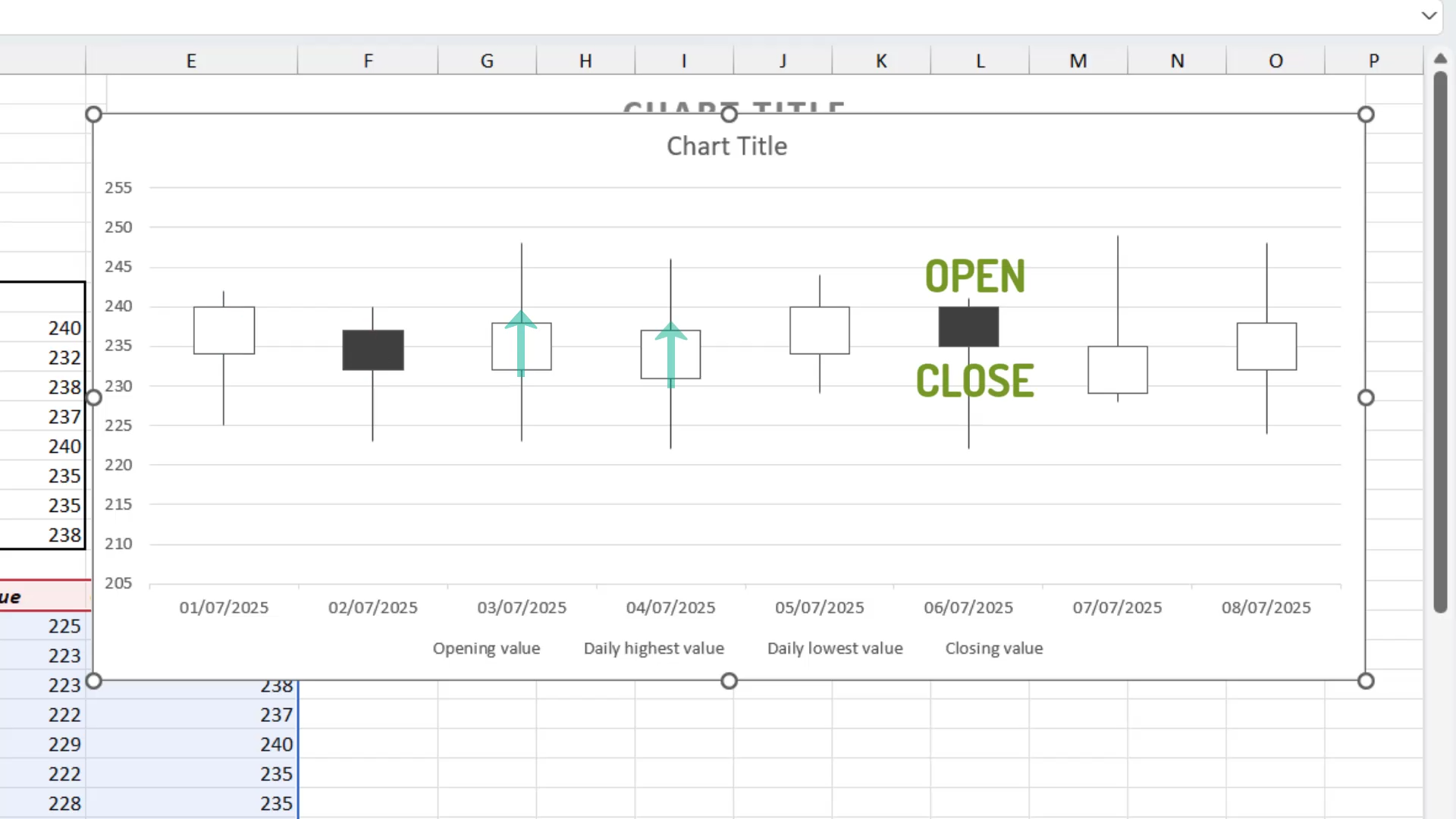Click the top-right chart resize handle

[x=1366, y=115]
